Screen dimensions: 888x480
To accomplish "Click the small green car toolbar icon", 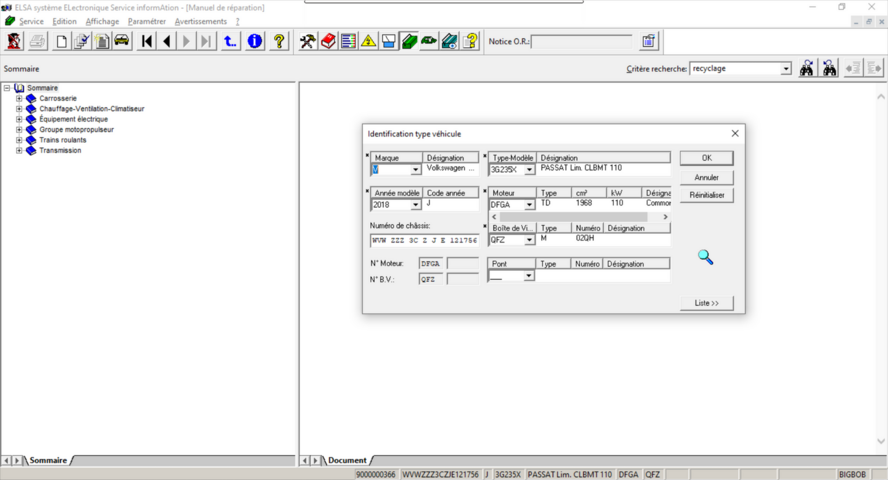I will click(x=429, y=41).
